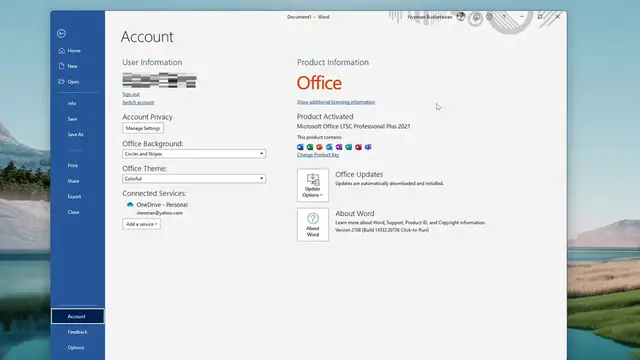Open the Info tab in sidebar
The image size is (640, 360).
click(72, 104)
